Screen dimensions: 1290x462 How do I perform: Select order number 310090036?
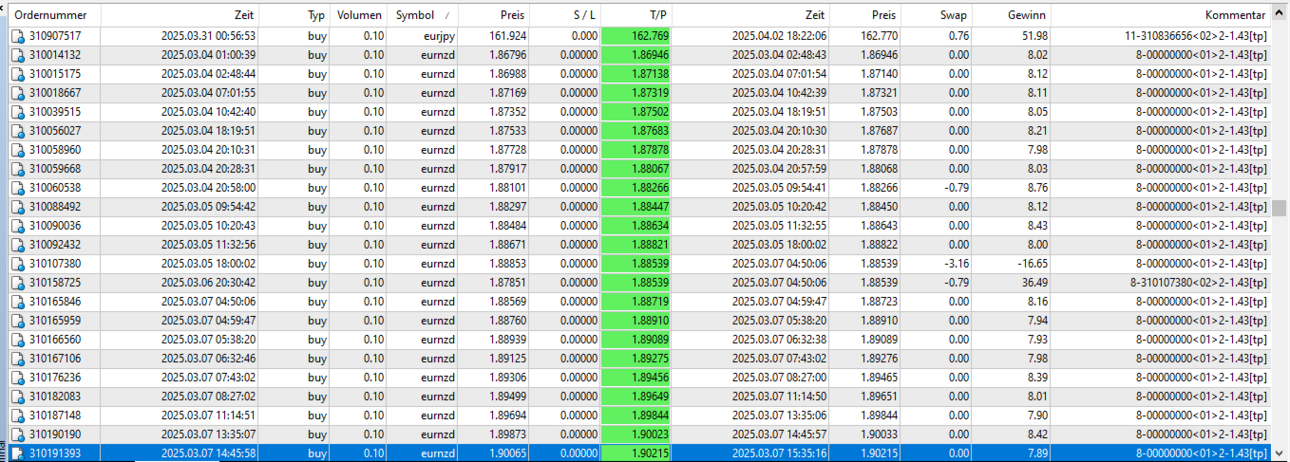coord(55,226)
